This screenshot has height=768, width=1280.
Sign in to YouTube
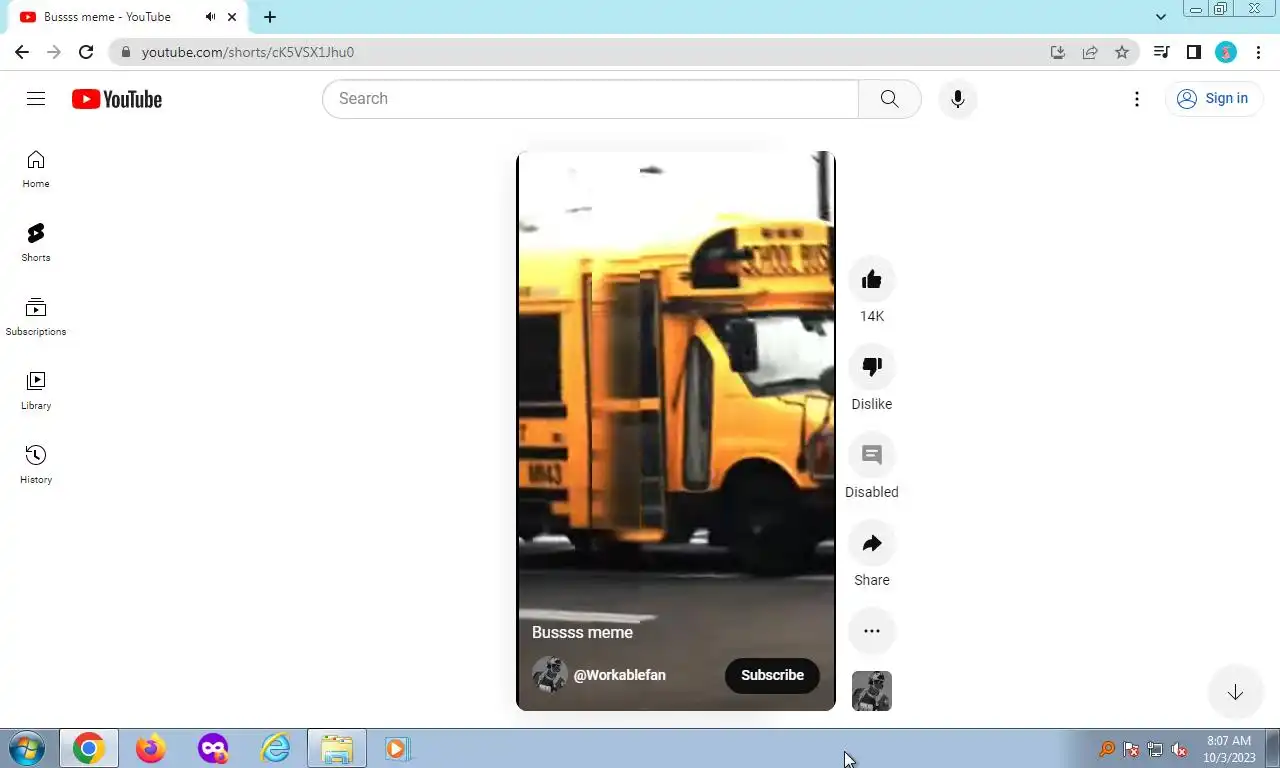pyautogui.click(x=1213, y=98)
